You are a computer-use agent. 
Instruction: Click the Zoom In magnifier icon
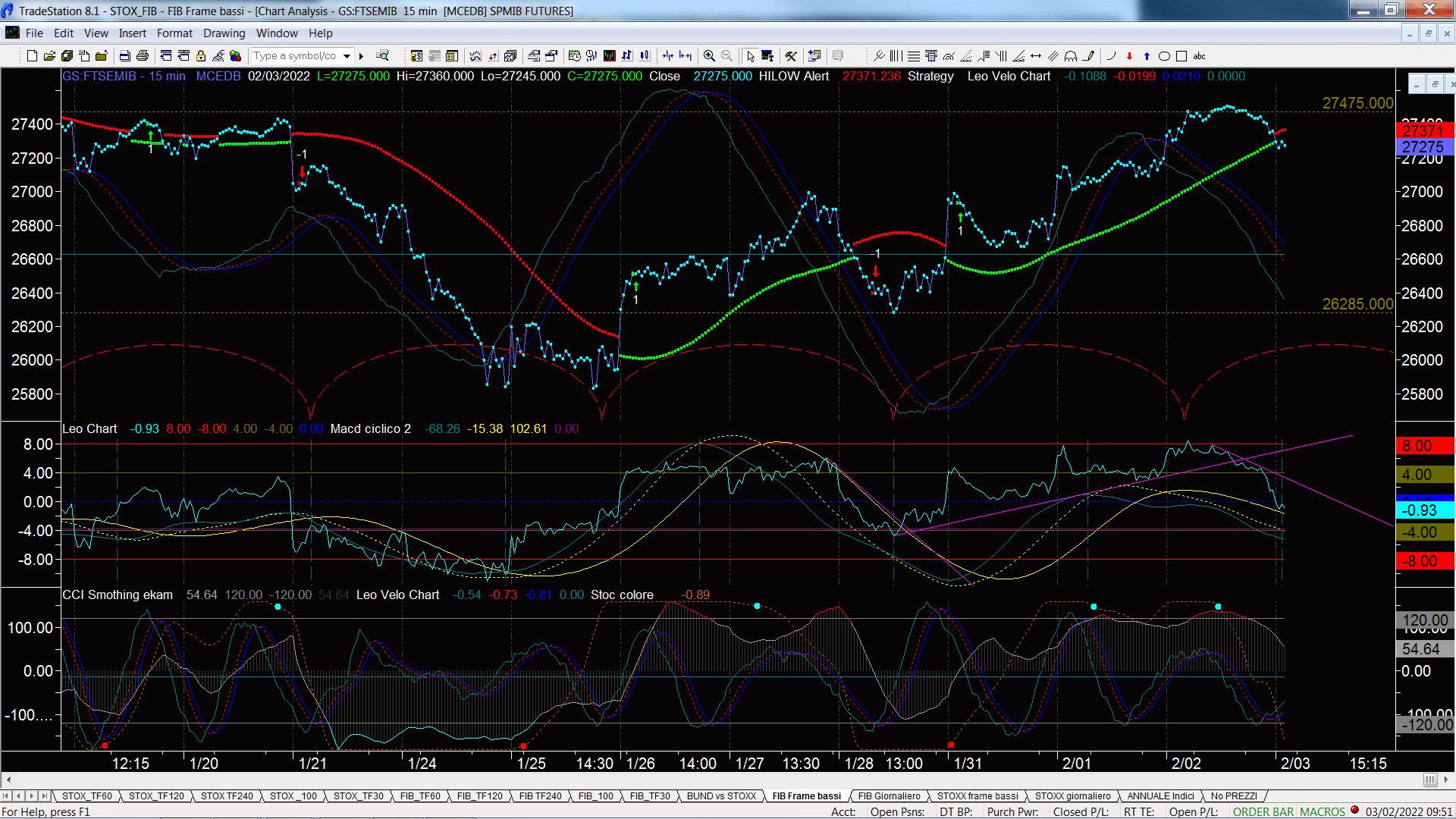[709, 55]
